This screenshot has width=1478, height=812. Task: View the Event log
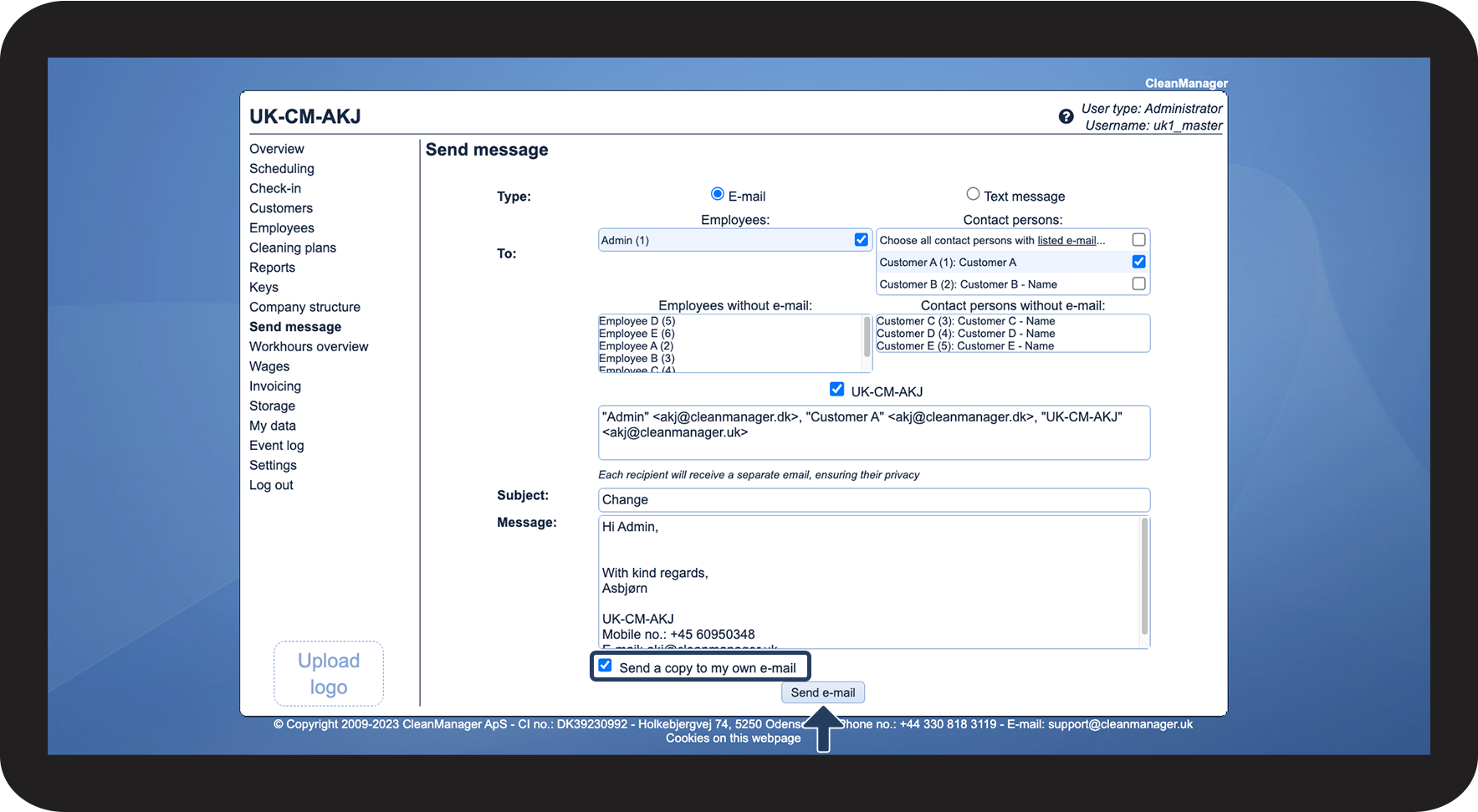(277, 446)
